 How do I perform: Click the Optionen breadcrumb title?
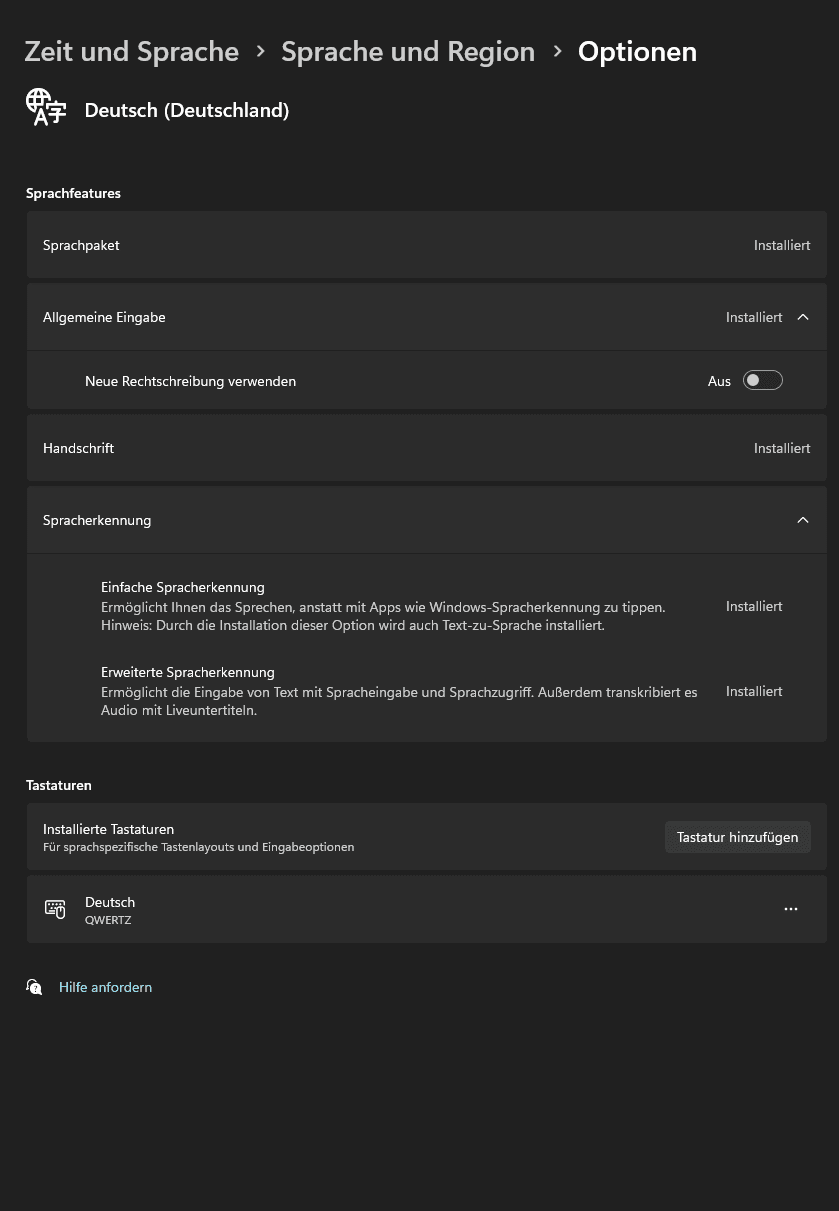click(637, 51)
